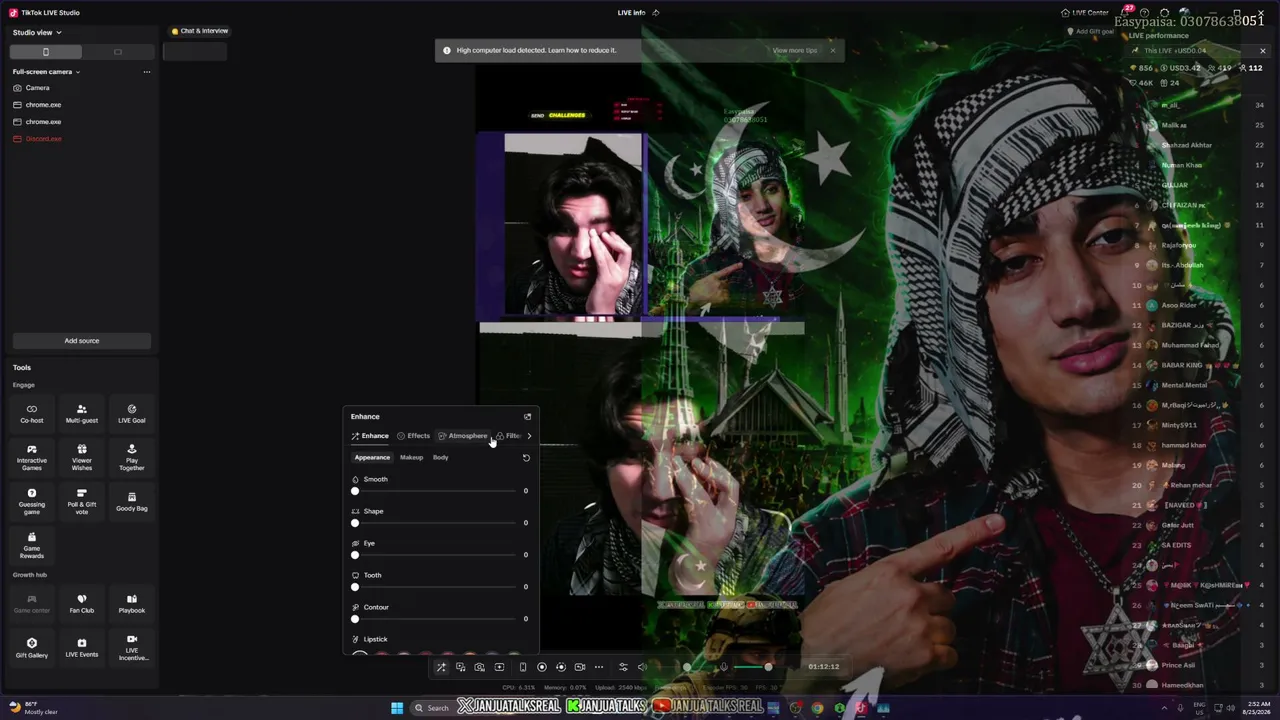Screen dimensions: 1280x720
Task: Open the LIVE Events tool
Action: [82, 648]
